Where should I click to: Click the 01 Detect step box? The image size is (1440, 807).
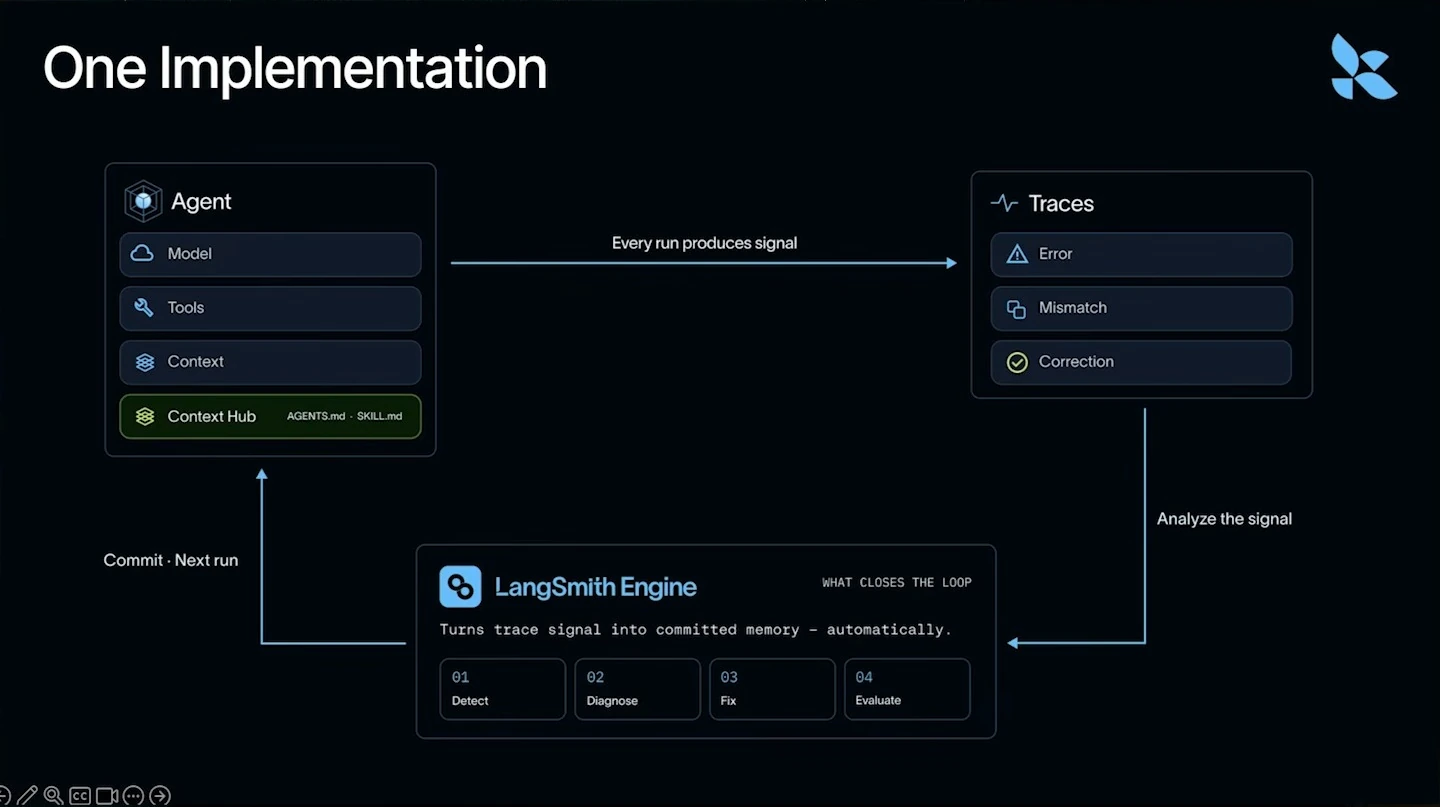[502, 688]
